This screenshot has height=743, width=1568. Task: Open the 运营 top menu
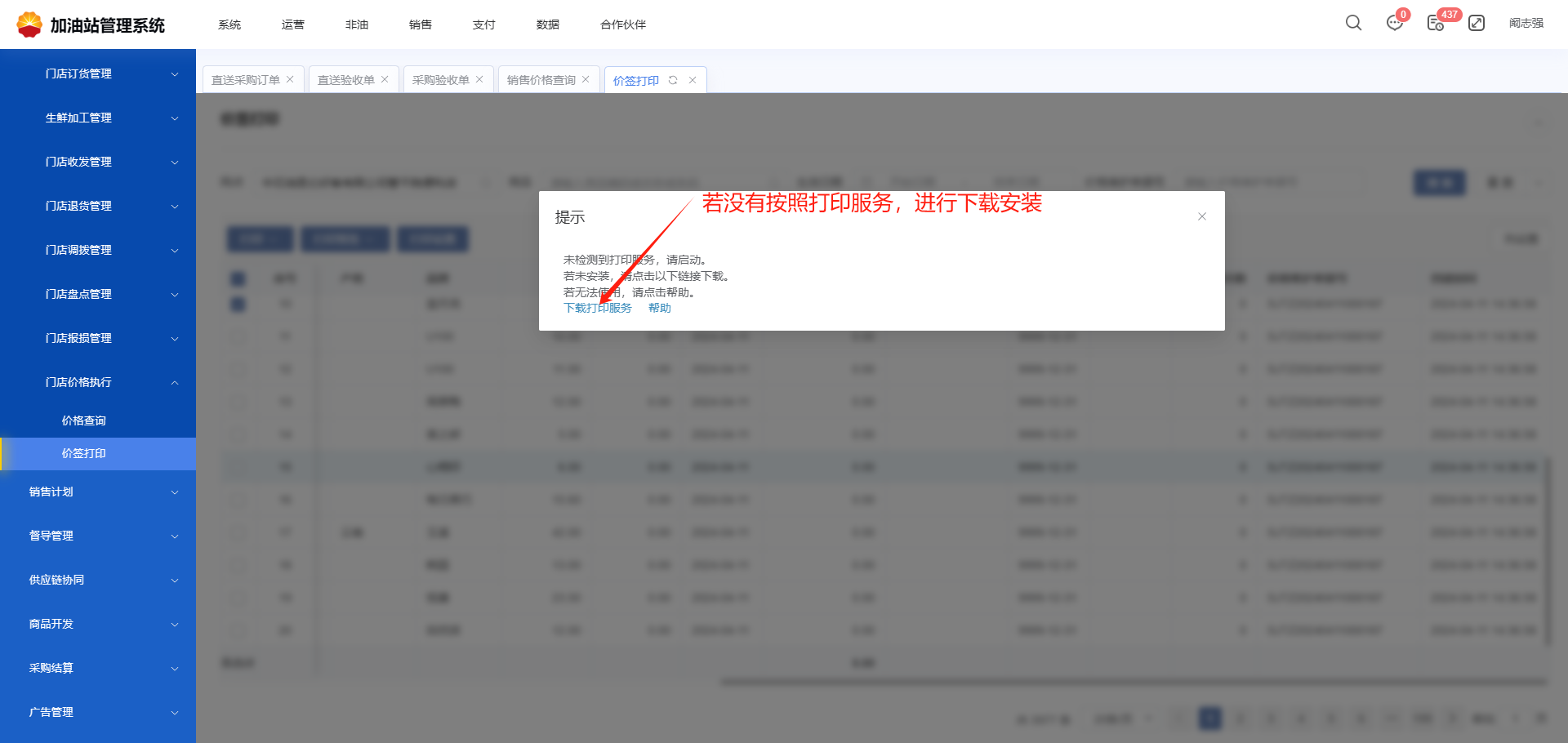click(x=292, y=24)
